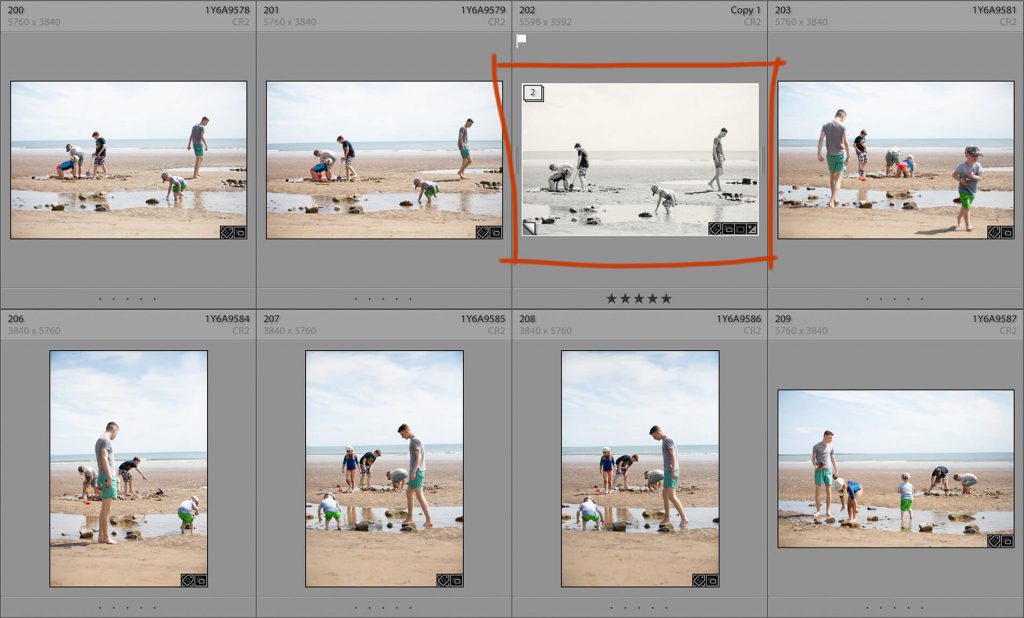Viewport: 1024px width, 618px height.
Task: Click the '5598 x 3592' dimensions text
Action: pos(545,22)
